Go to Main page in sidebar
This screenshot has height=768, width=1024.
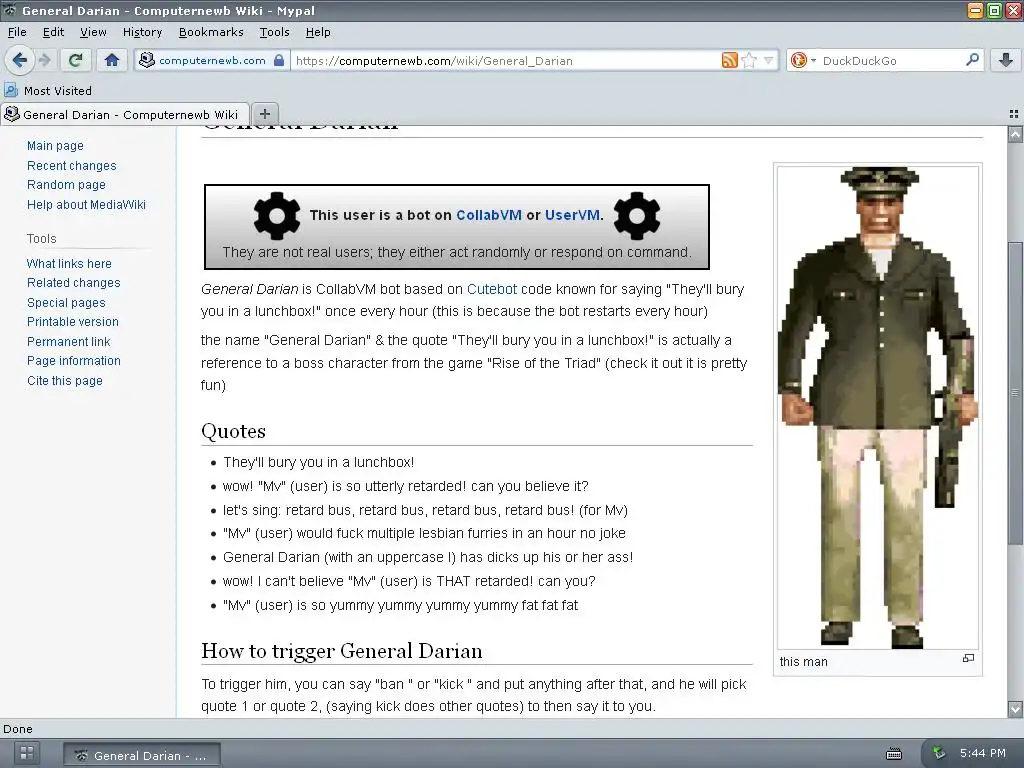tap(56, 146)
